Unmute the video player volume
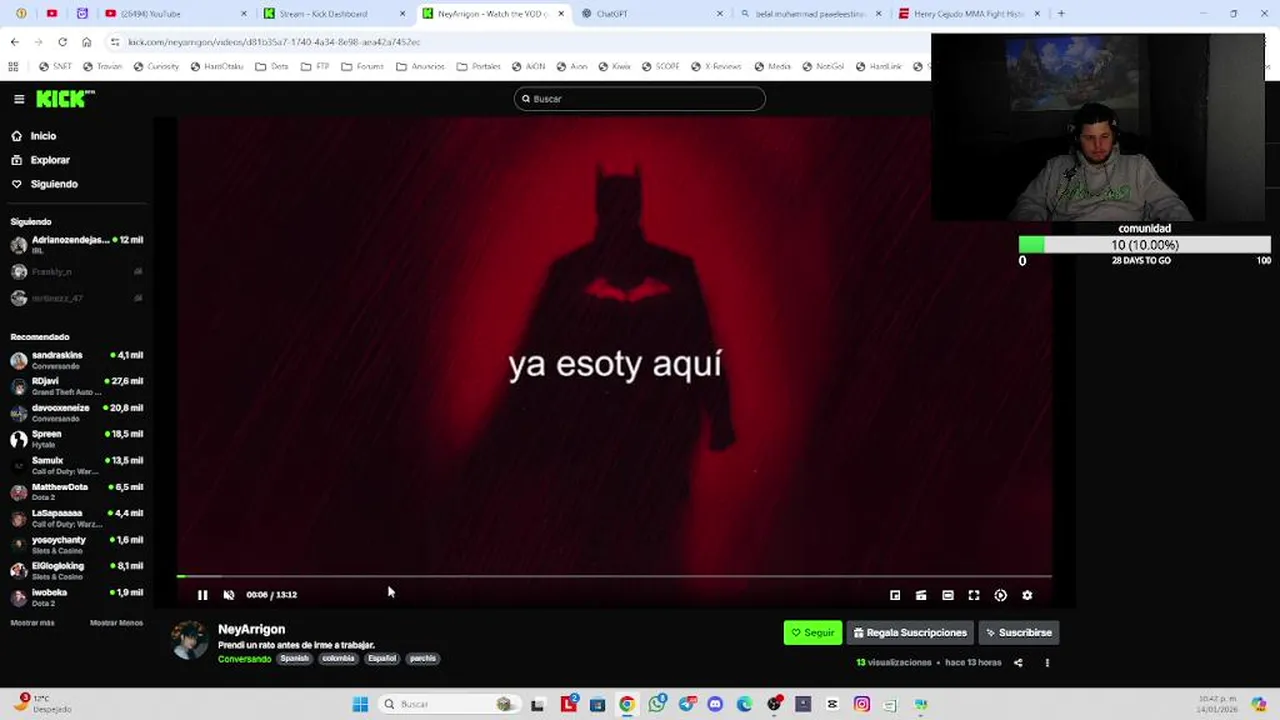1280x720 pixels. 229,595
